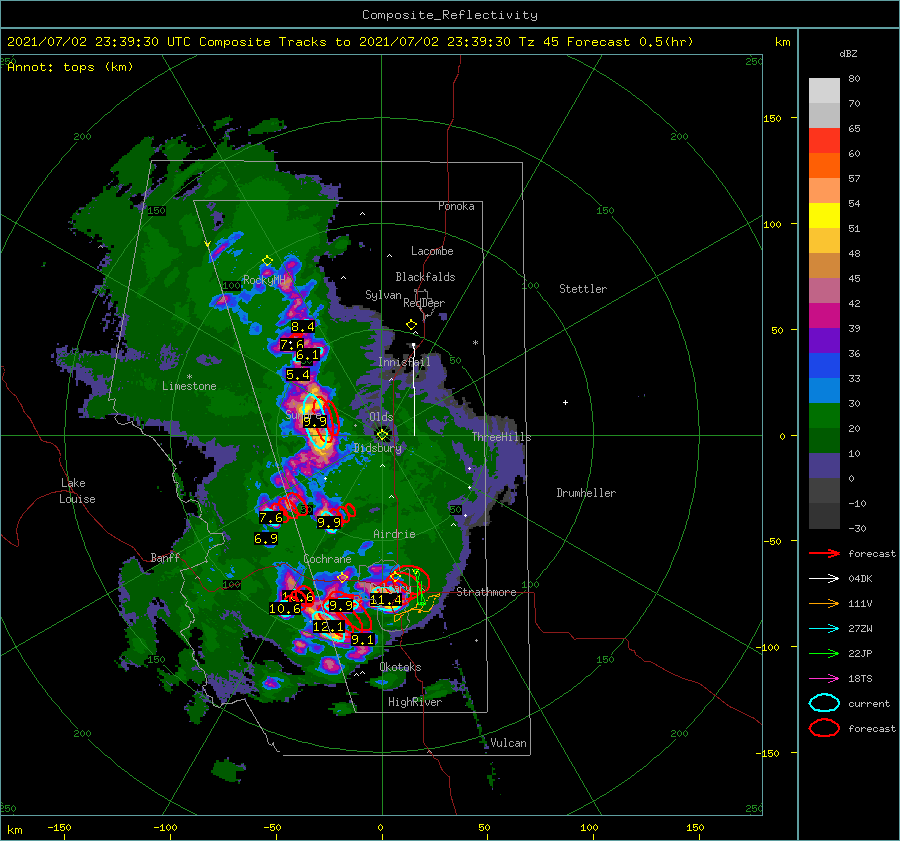Click the 10.6 storm top annotation

click(x=285, y=609)
